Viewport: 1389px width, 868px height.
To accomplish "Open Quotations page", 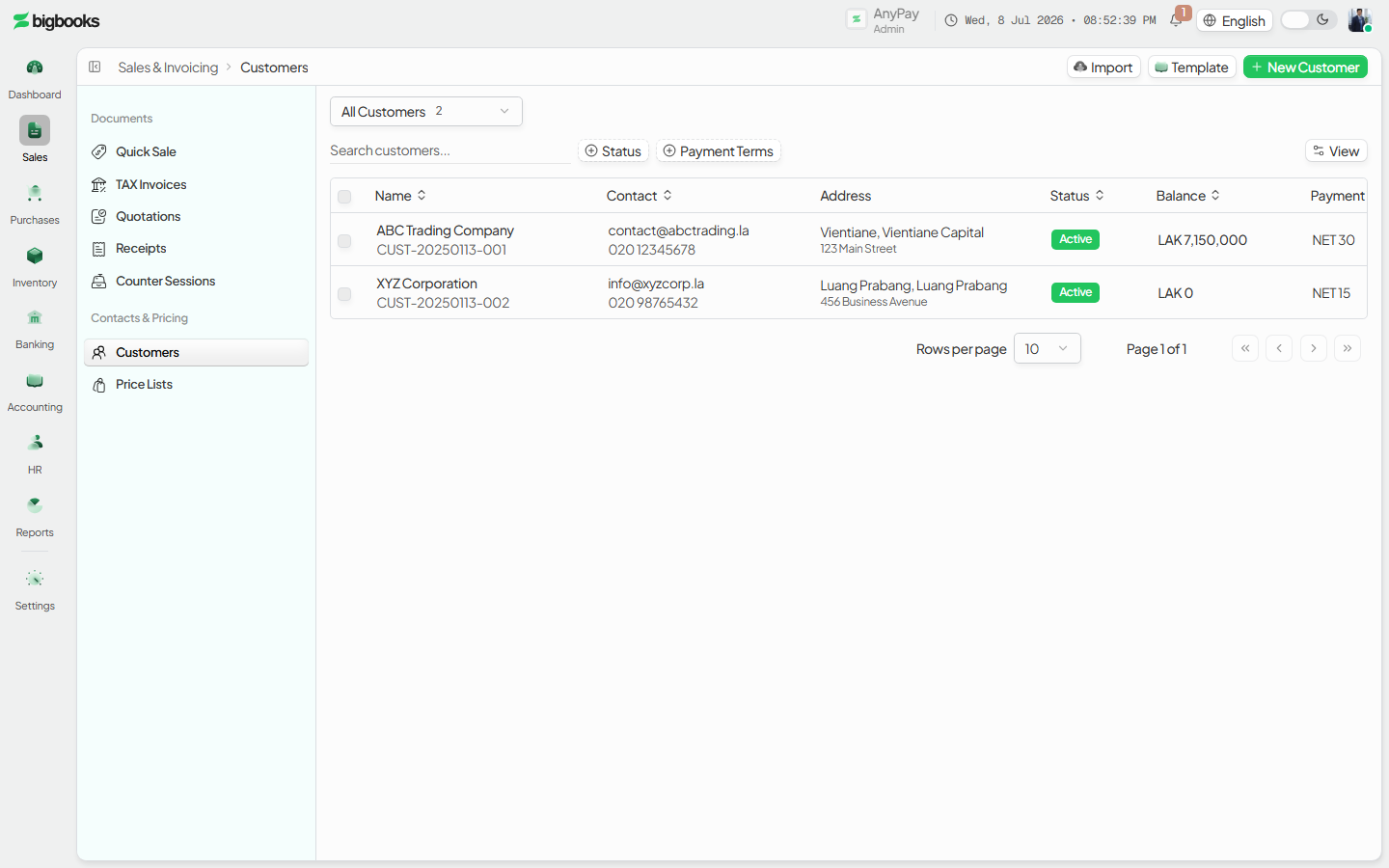I will coord(196,216).
